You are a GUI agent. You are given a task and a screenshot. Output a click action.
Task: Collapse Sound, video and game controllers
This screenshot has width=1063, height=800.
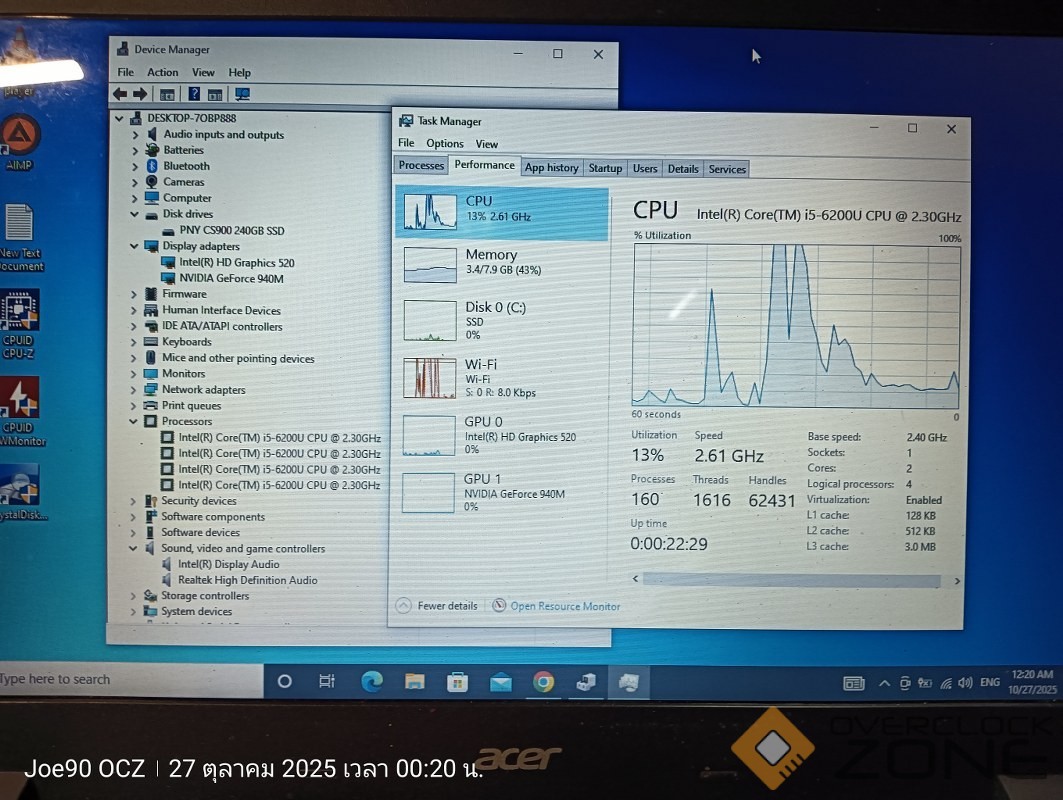[x=133, y=548]
